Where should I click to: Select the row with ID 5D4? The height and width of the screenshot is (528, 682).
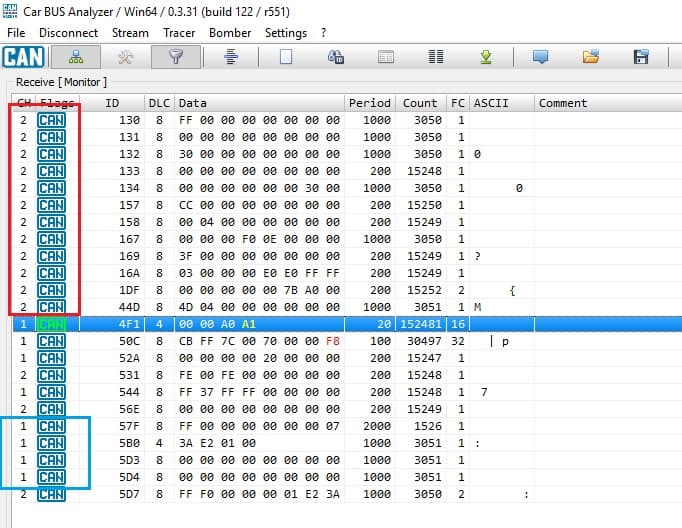(347, 477)
